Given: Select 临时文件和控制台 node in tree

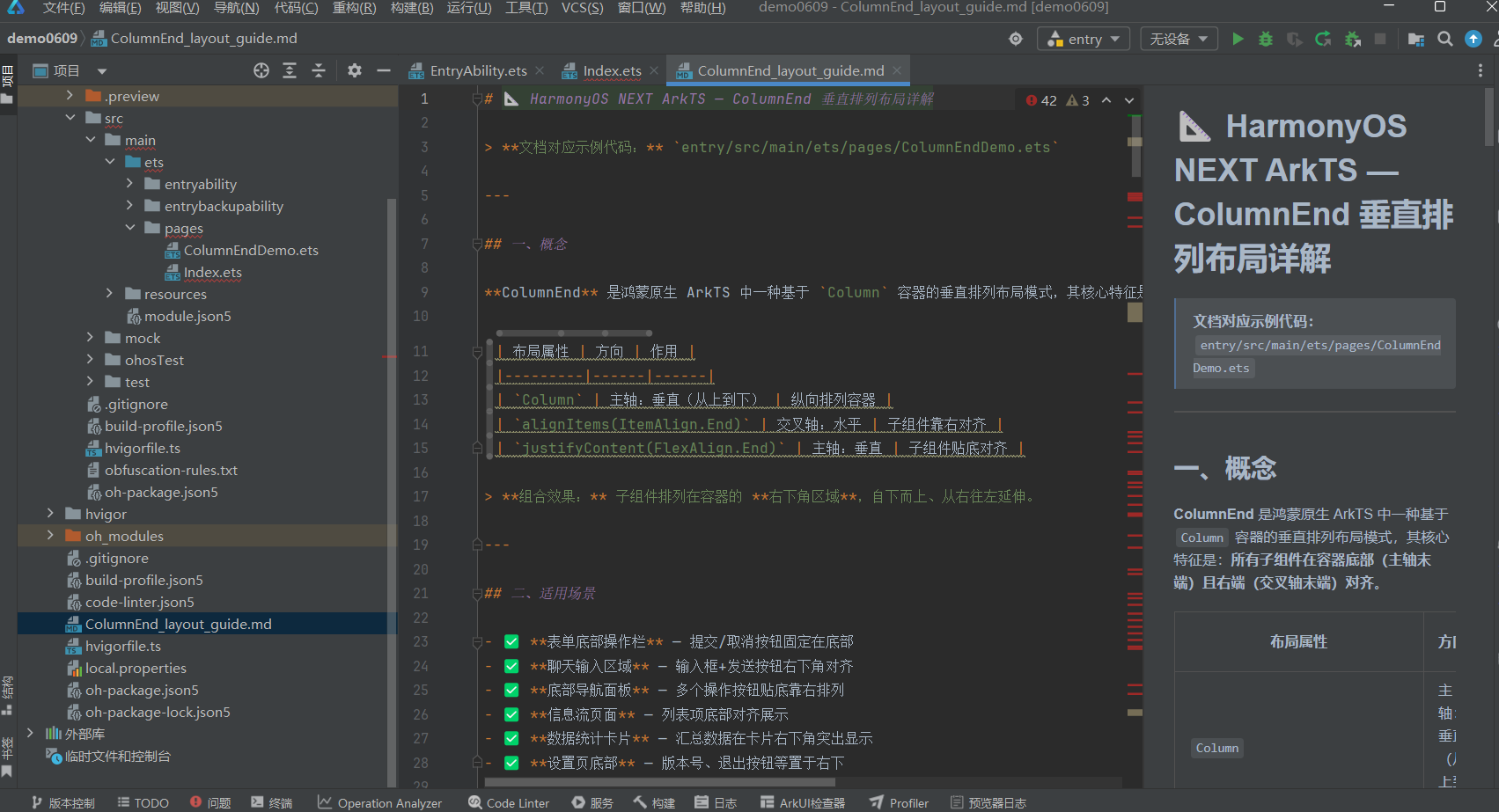Looking at the screenshot, I should click(x=118, y=756).
